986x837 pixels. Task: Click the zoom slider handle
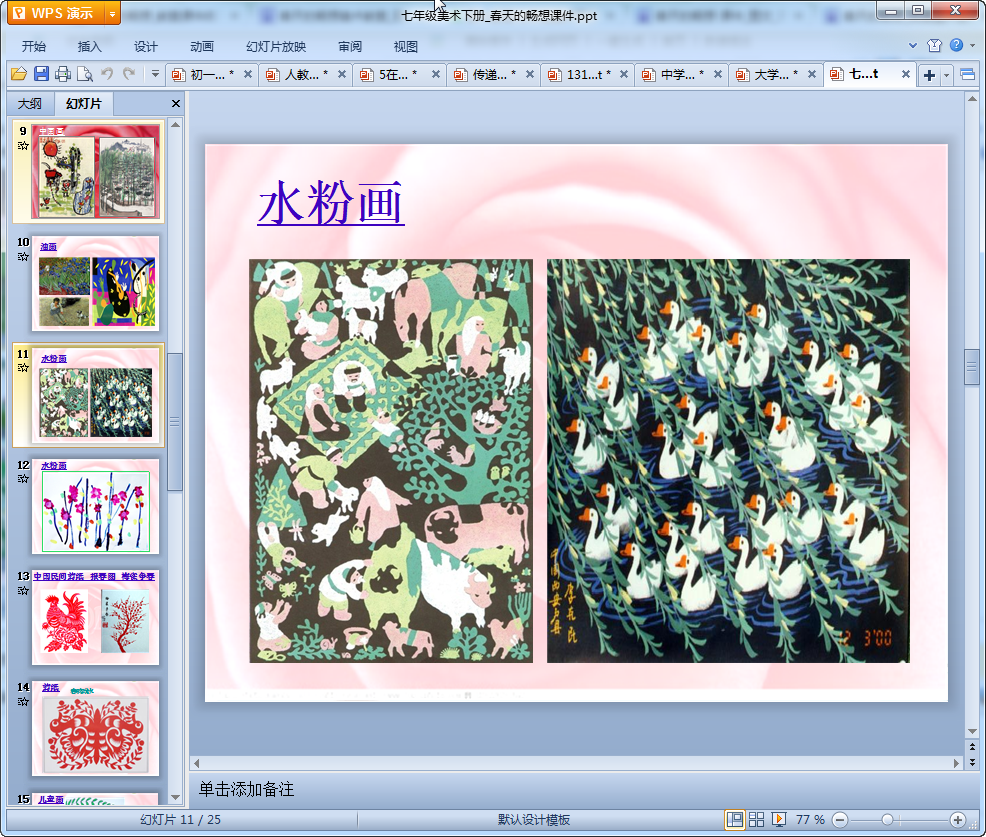pyautogui.click(x=887, y=820)
